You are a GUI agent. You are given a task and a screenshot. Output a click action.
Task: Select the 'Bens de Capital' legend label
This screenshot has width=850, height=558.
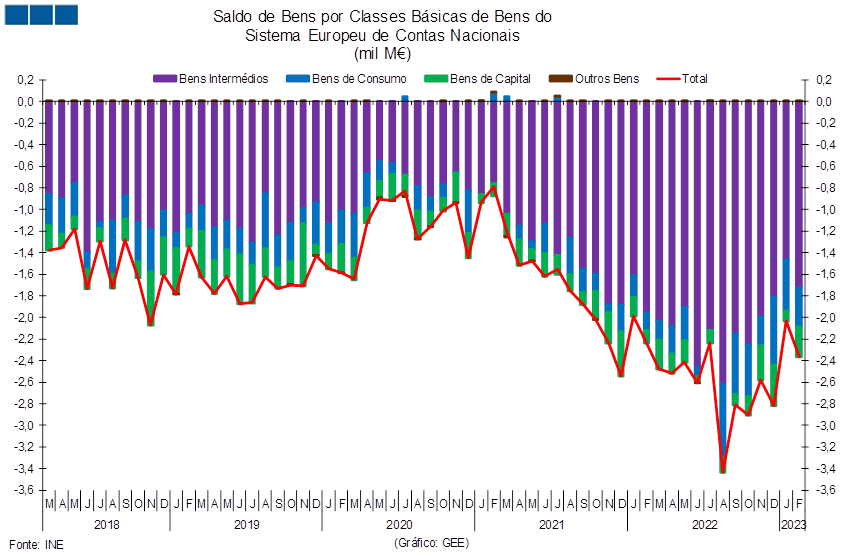pyautogui.click(x=490, y=79)
